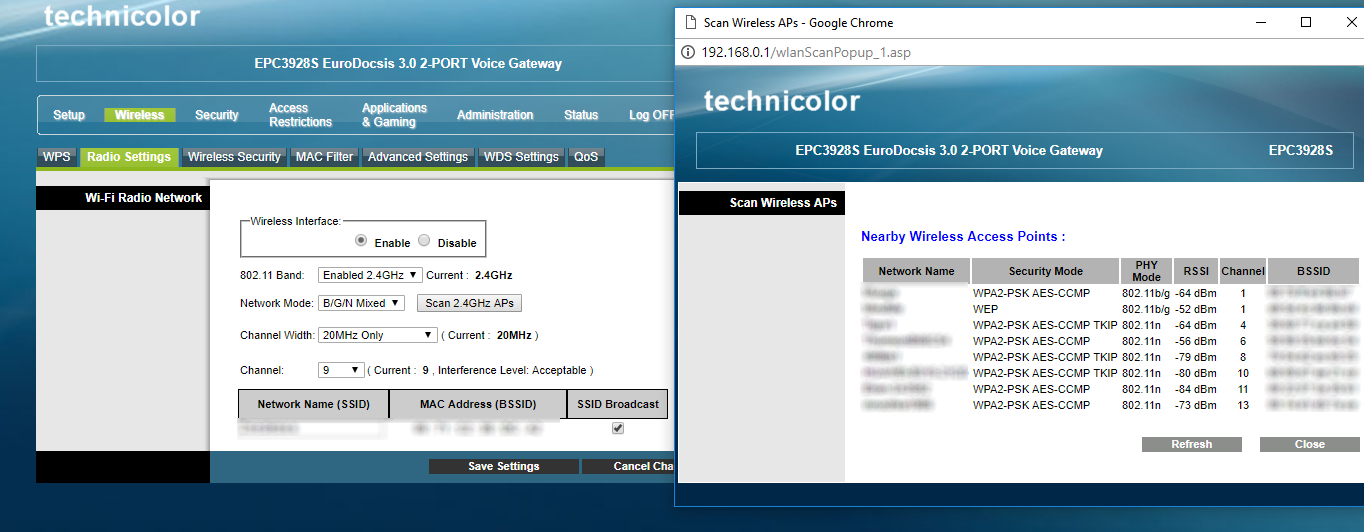Click the -80 dBm RSSI value

[x=1196, y=373]
